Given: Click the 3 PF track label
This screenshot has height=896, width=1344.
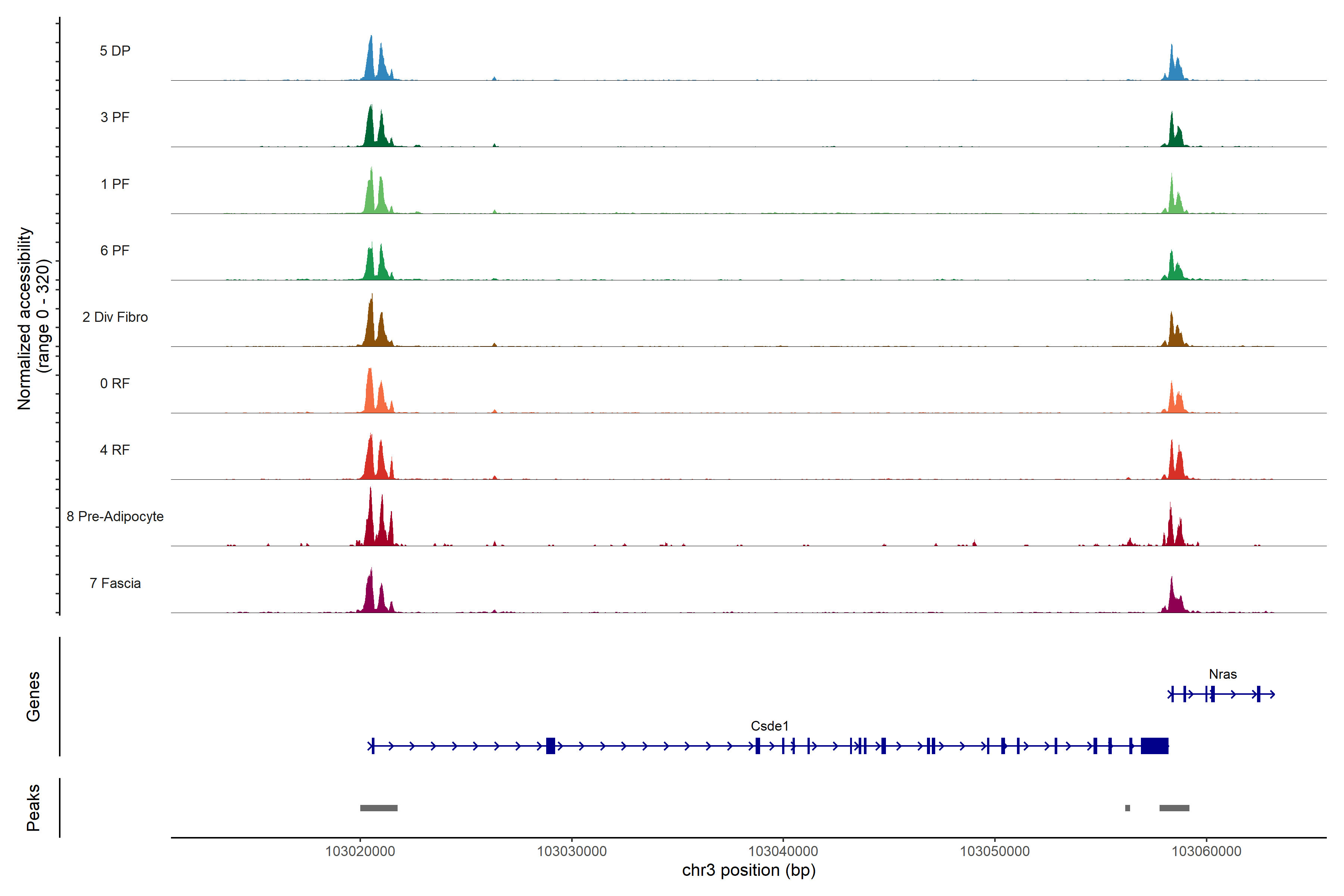Looking at the screenshot, I should pyautogui.click(x=115, y=117).
